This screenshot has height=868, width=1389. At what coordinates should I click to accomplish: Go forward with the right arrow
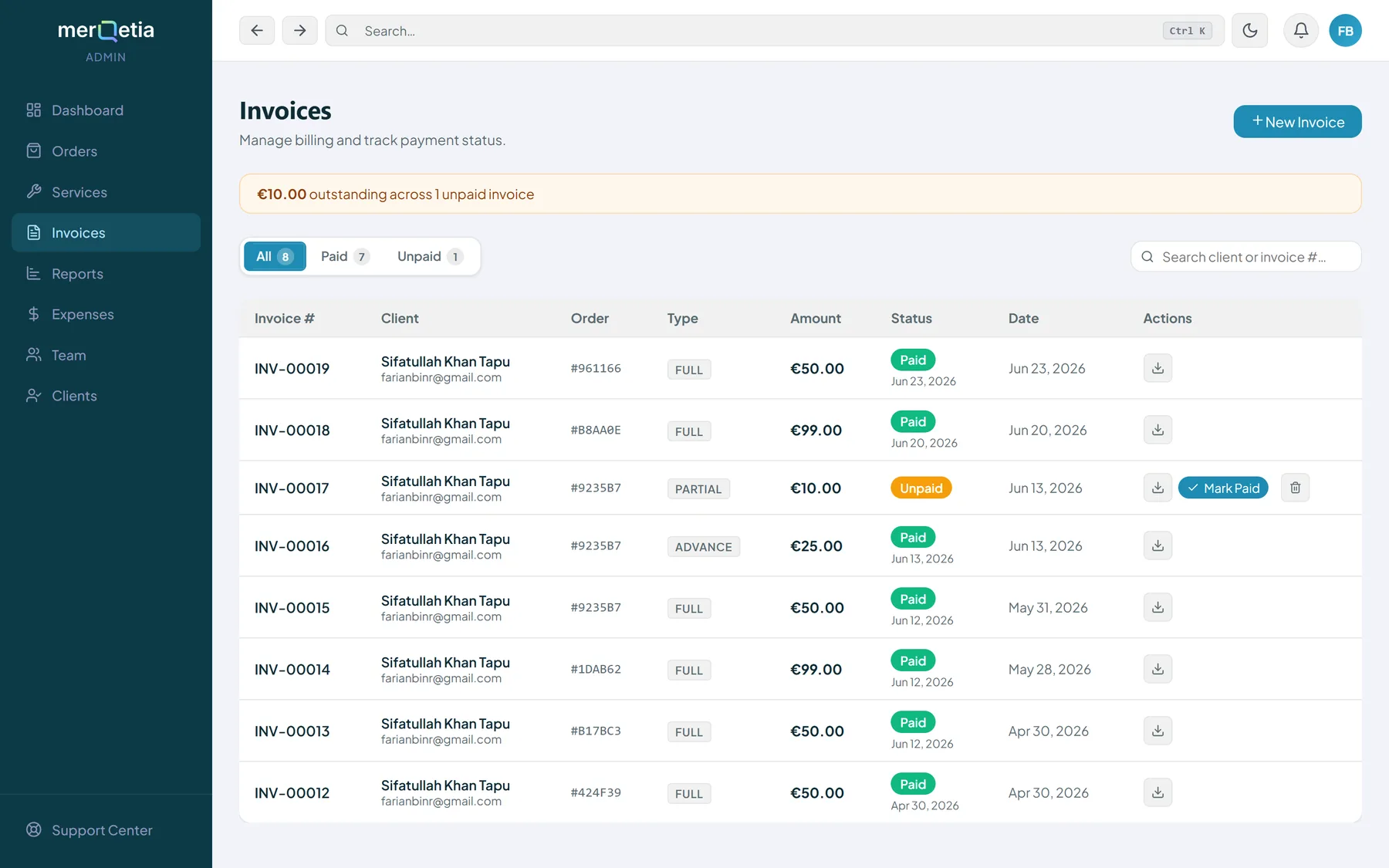point(299,31)
